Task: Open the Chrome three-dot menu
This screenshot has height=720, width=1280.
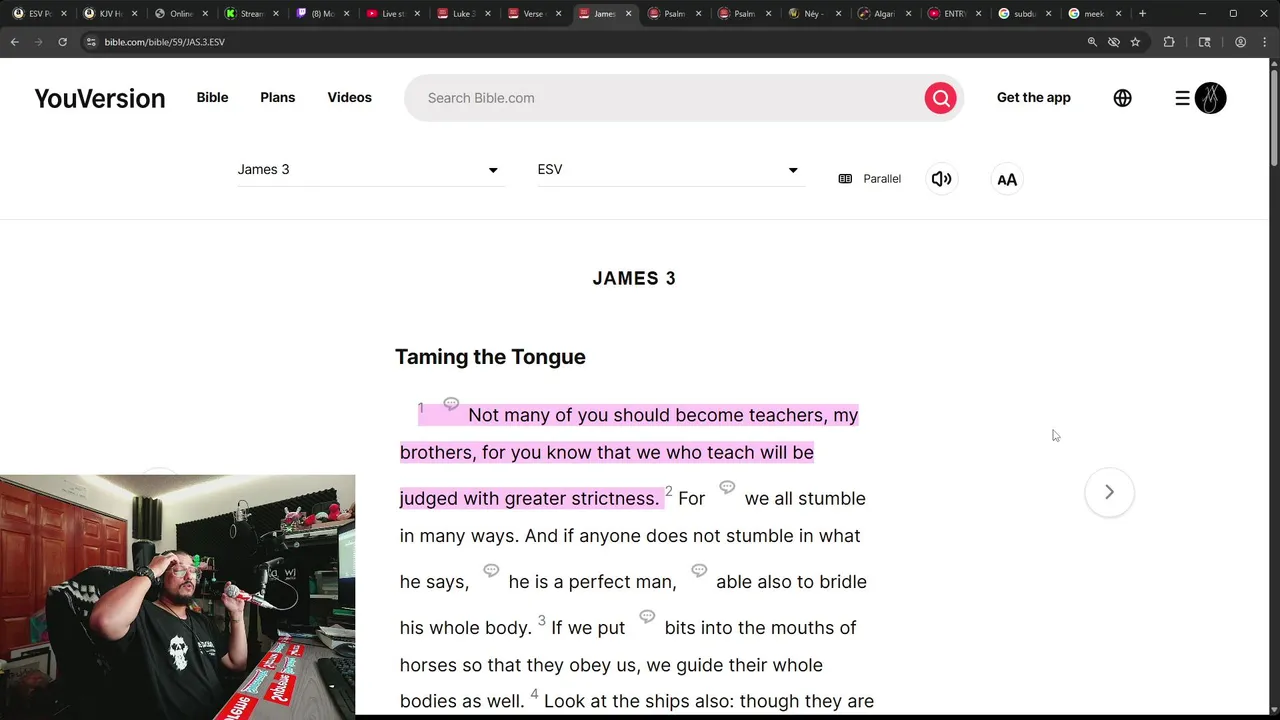Action: (x=1263, y=42)
